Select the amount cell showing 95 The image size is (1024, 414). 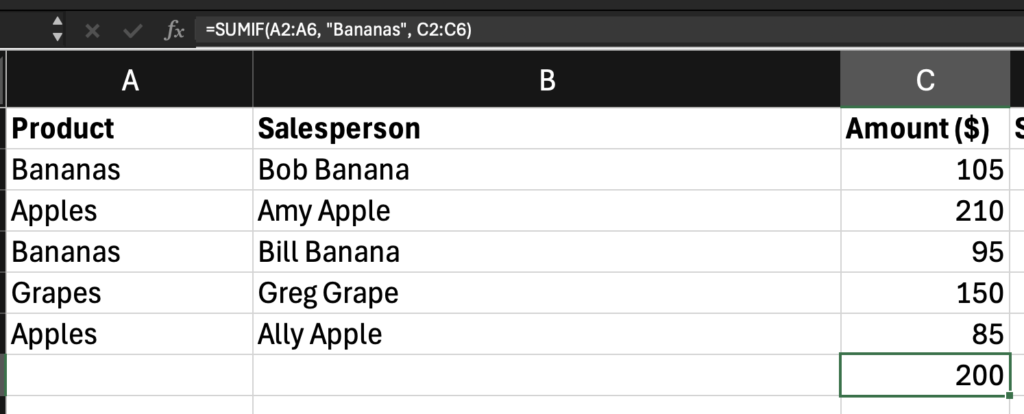click(925, 251)
